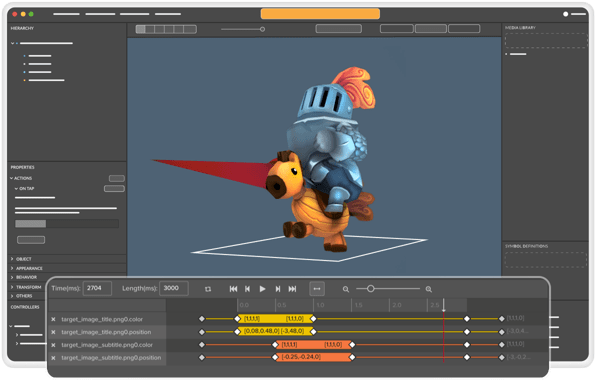Click the target_image_subtitle.png0.position track name
Screen dimensions: 595x381
click(111, 358)
